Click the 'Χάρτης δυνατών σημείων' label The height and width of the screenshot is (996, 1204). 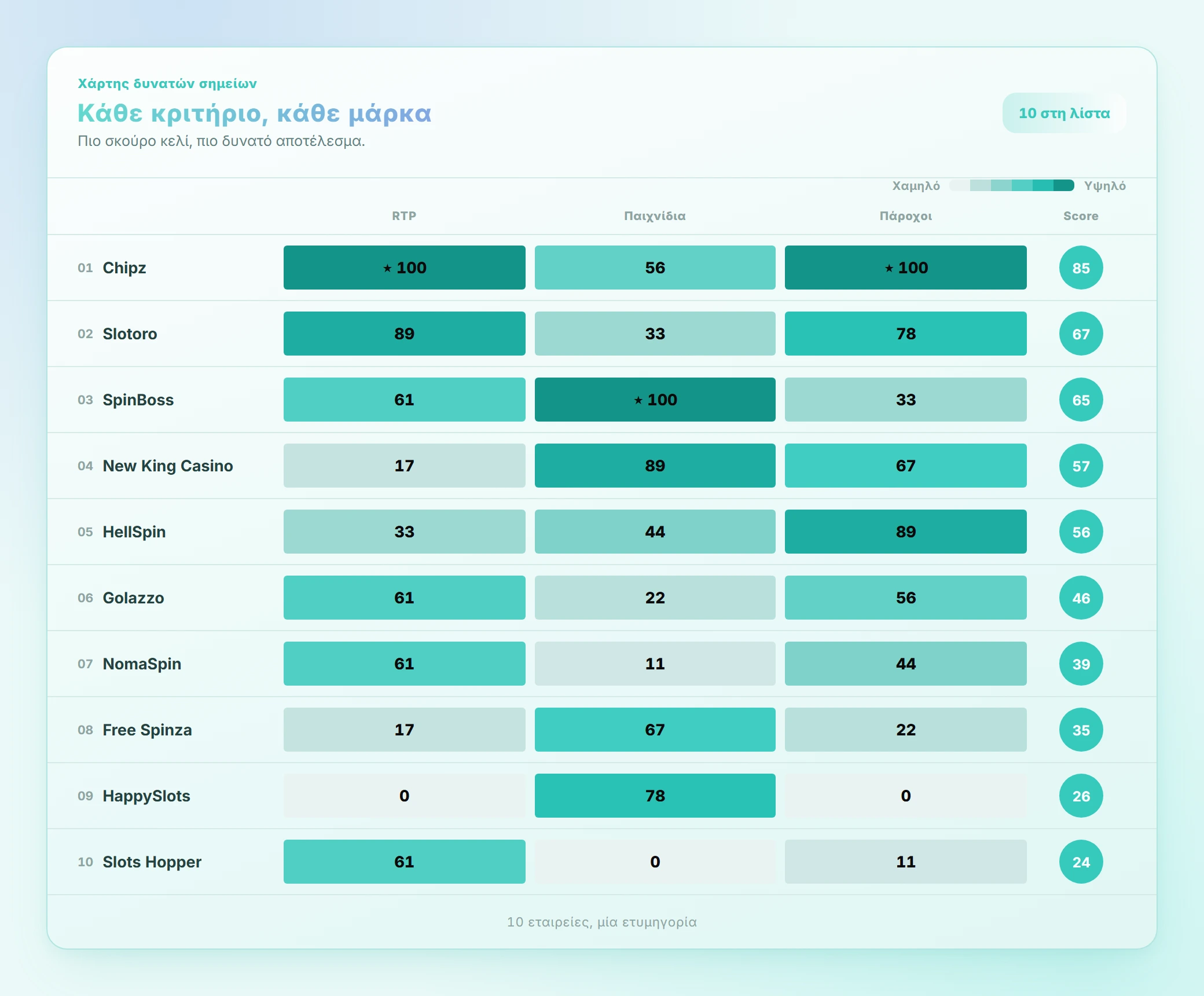(167, 83)
